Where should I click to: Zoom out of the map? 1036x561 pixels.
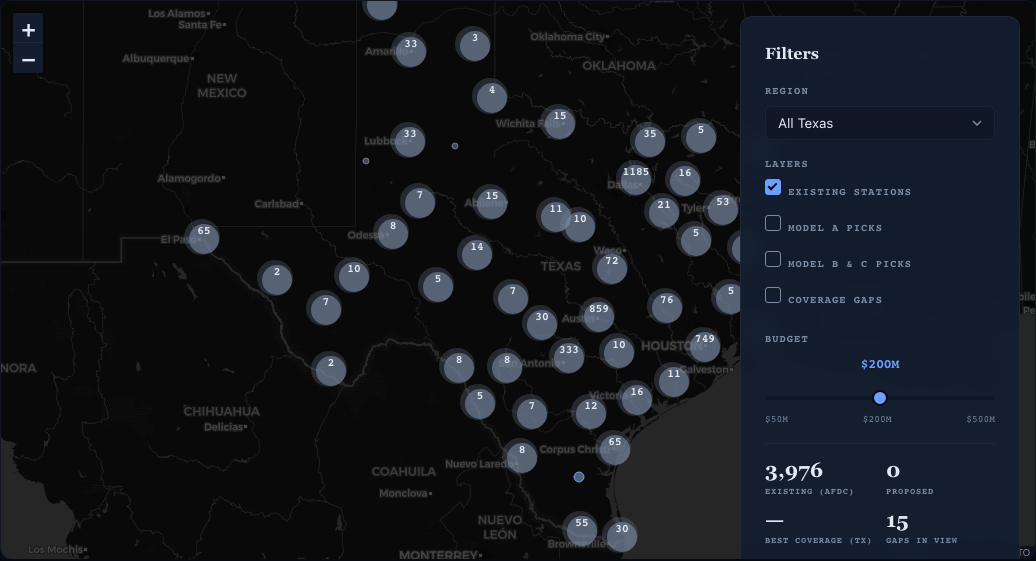pyautogui.click(x=28, y=60)
